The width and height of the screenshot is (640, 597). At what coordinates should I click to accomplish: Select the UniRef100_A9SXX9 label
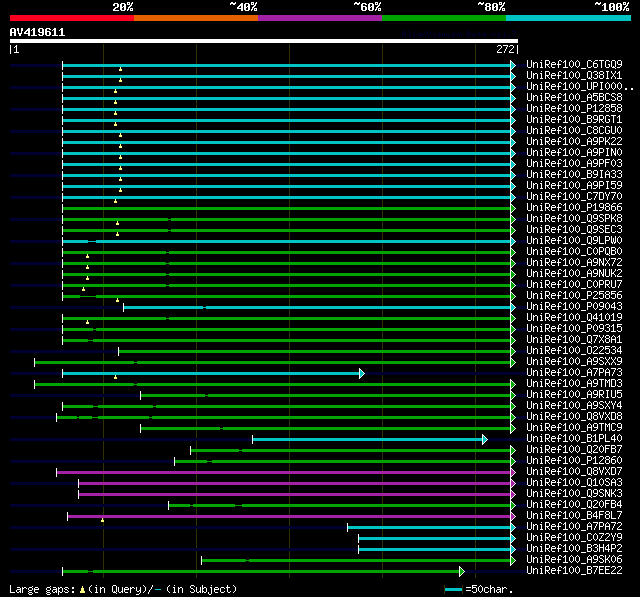tap(574, 362)
